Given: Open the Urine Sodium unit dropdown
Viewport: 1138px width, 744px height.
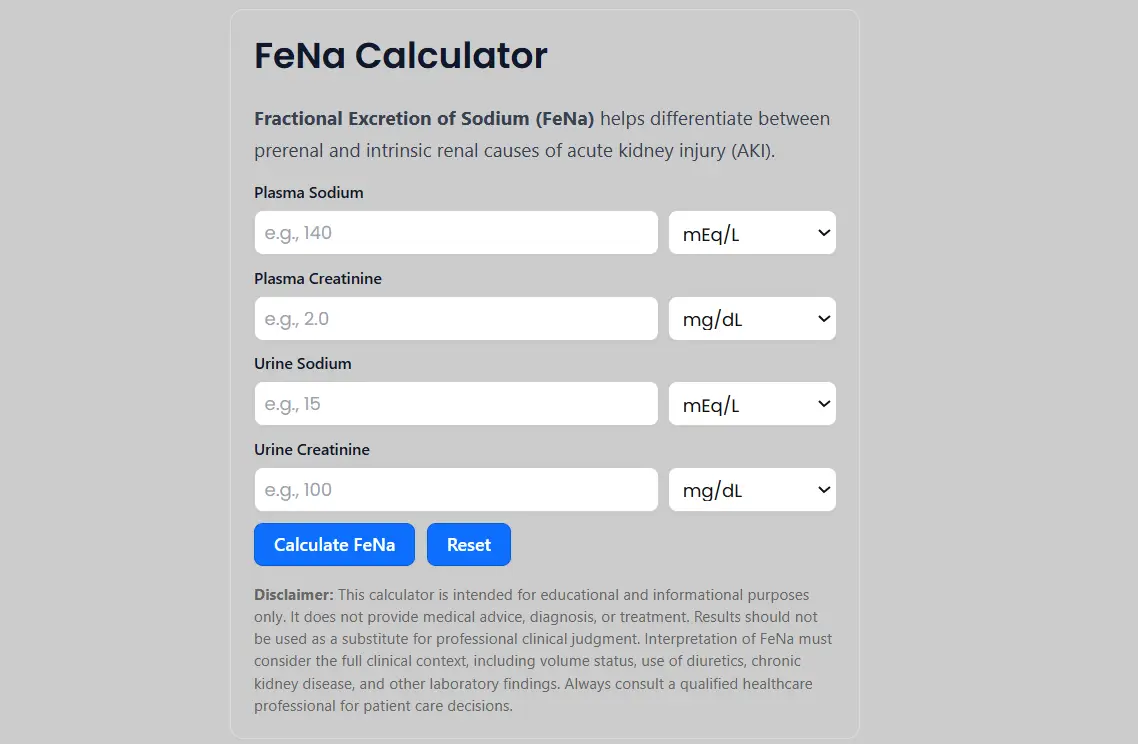Looking at the screenshot, I should [x=752, y=403].
